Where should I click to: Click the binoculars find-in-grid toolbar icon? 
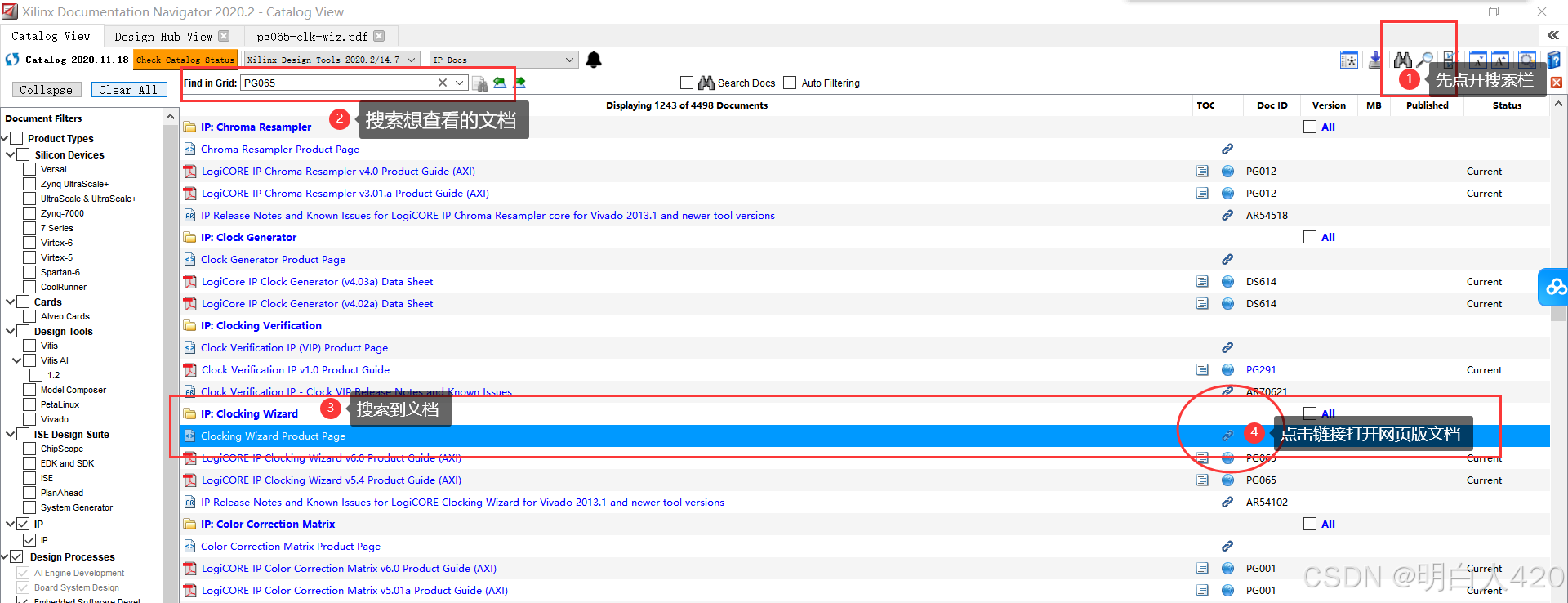click(1403, 60)
